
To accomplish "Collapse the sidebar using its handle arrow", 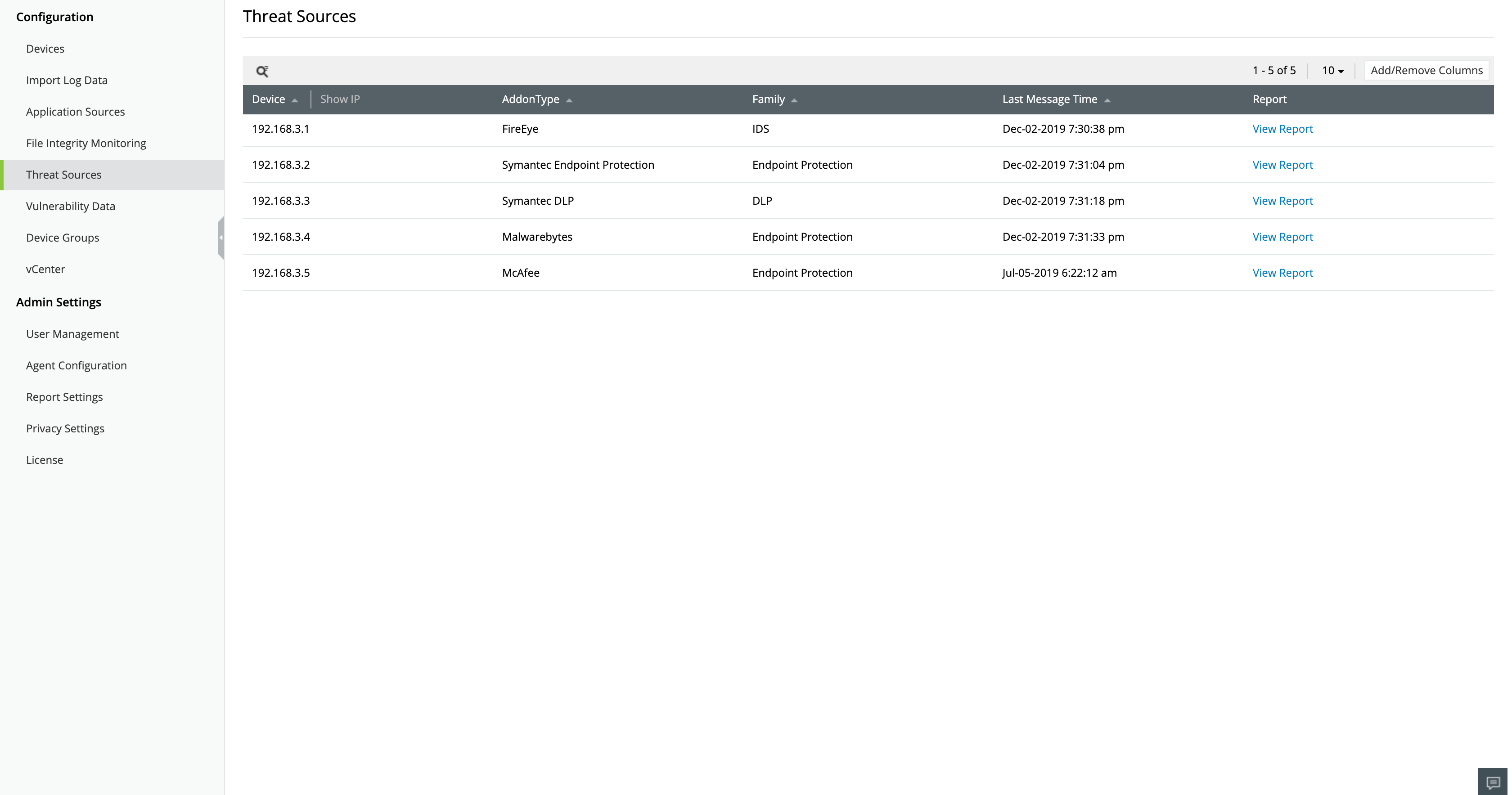I will (x=220, y=238).
